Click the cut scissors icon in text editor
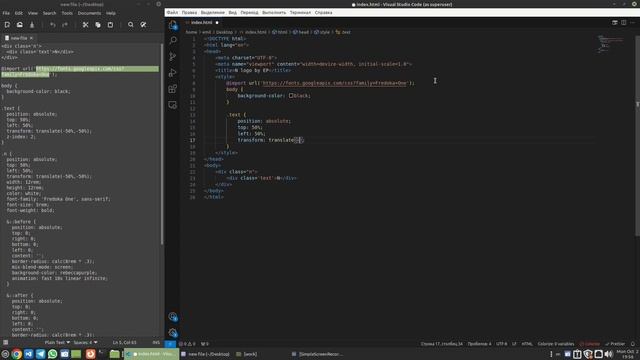This screenshot has height=360, width=640. coord(85,25)
